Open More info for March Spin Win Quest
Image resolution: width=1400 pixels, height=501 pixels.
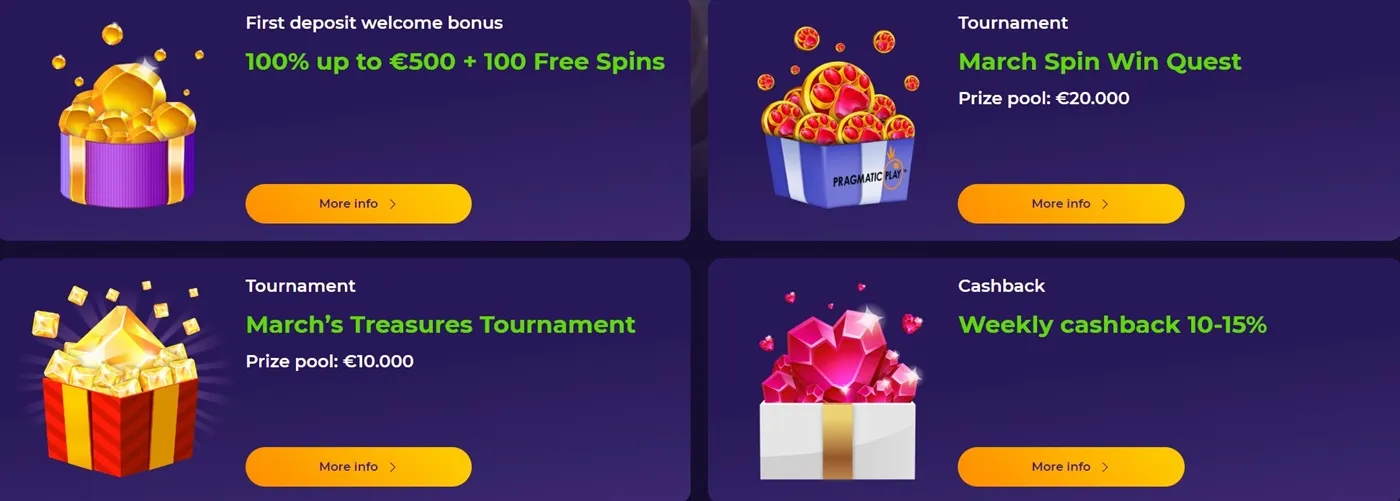tap(1070, 204)
